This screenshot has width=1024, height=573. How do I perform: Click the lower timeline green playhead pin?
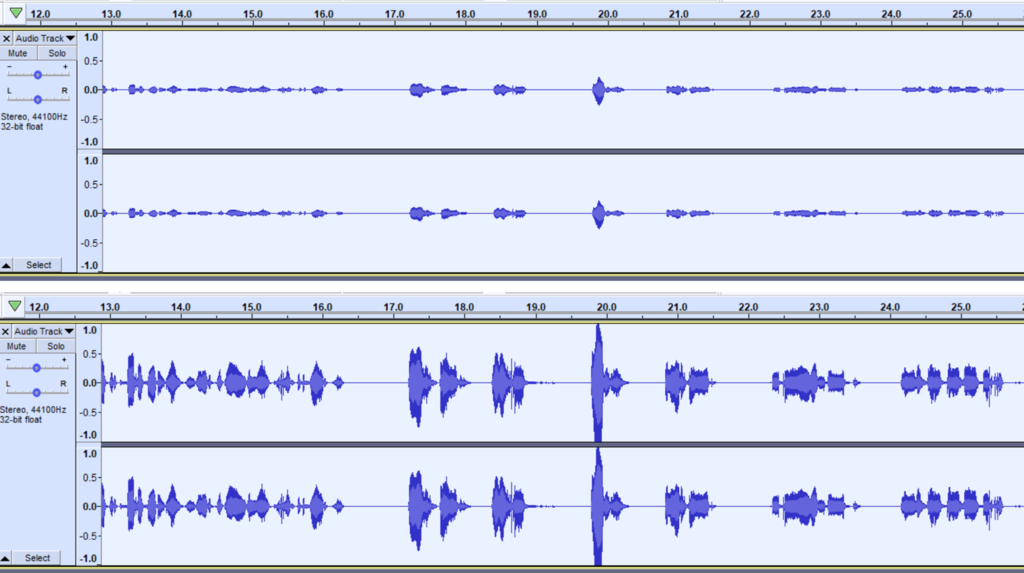(14, 306)
